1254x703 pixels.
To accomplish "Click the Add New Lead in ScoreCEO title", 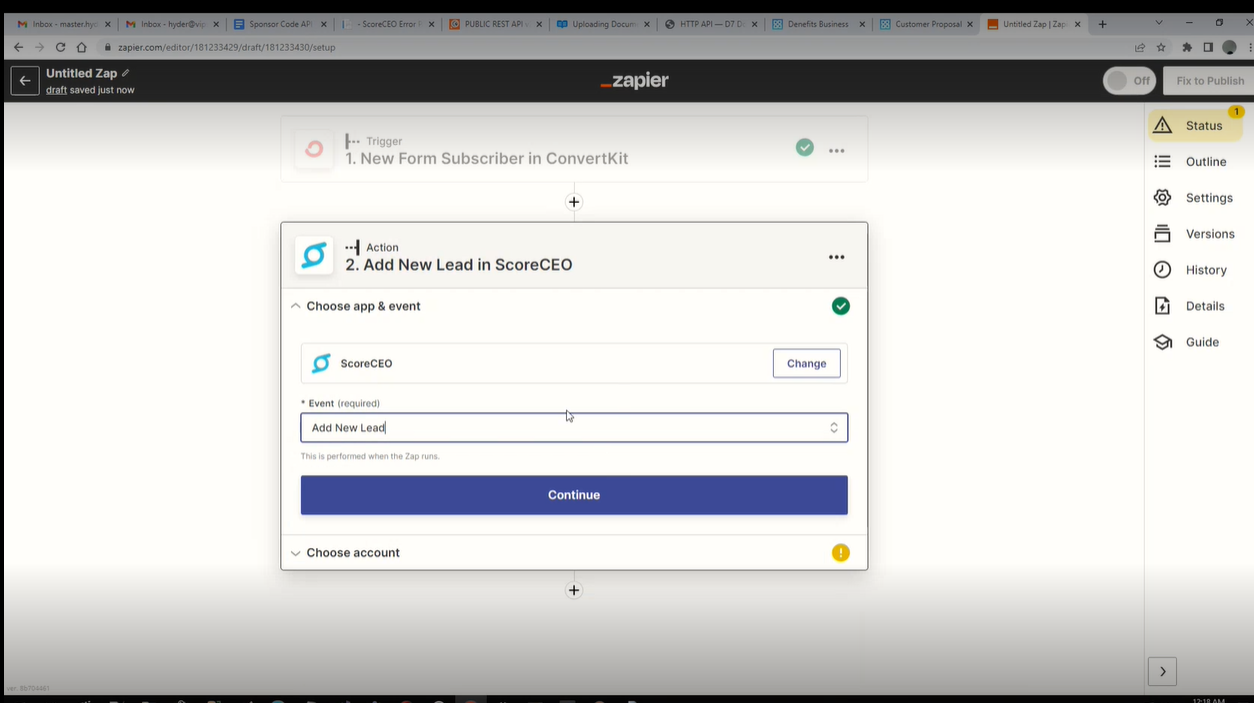I will click(x=459, y=265).
